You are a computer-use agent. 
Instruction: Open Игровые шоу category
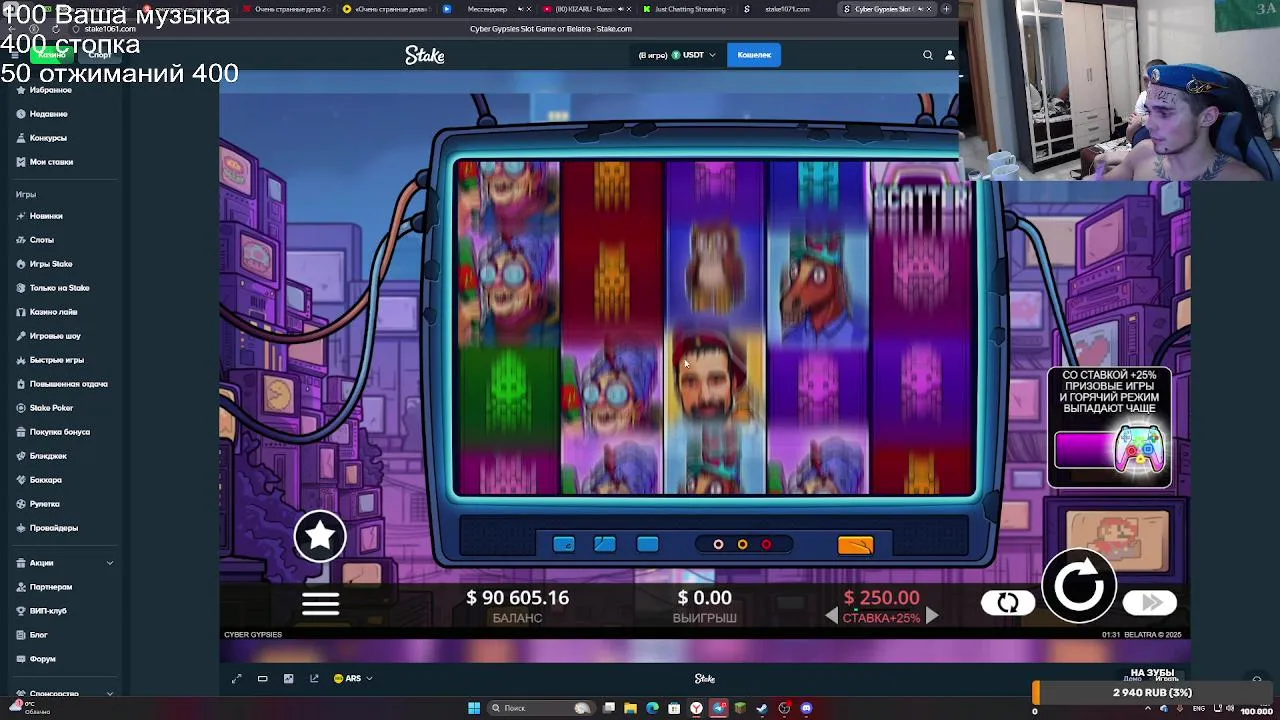pos(55,336)
